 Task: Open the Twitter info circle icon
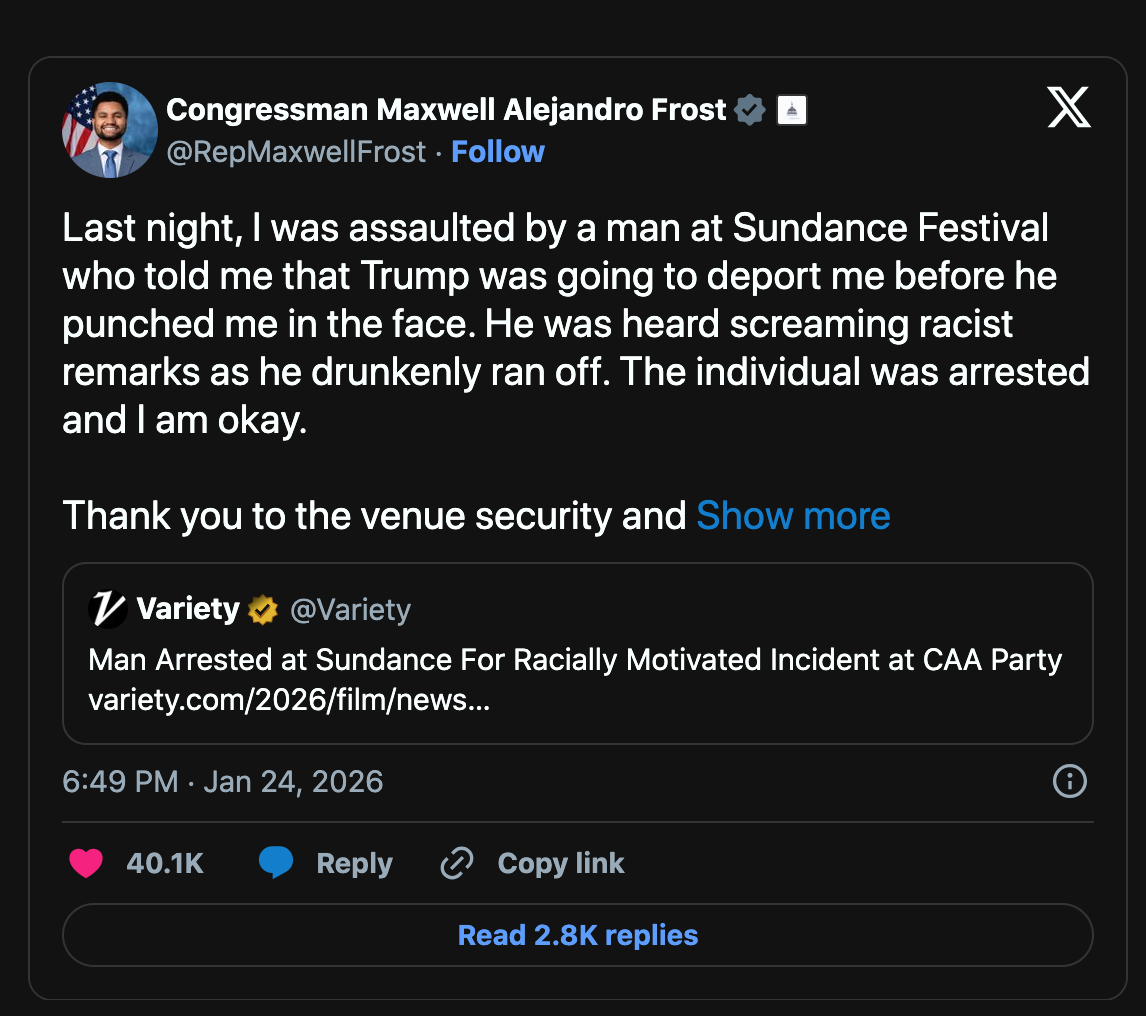point(1070,781)
